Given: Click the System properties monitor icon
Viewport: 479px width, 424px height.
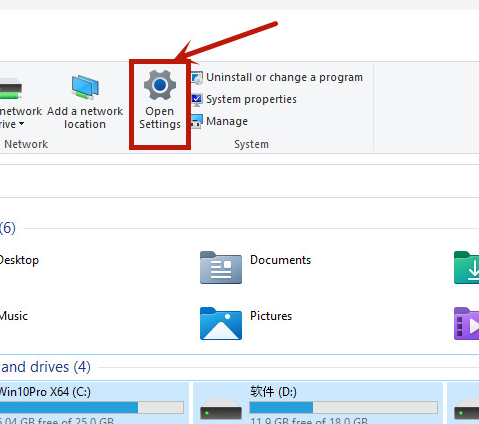Looking at the screenshot, I should coord(197,100).
